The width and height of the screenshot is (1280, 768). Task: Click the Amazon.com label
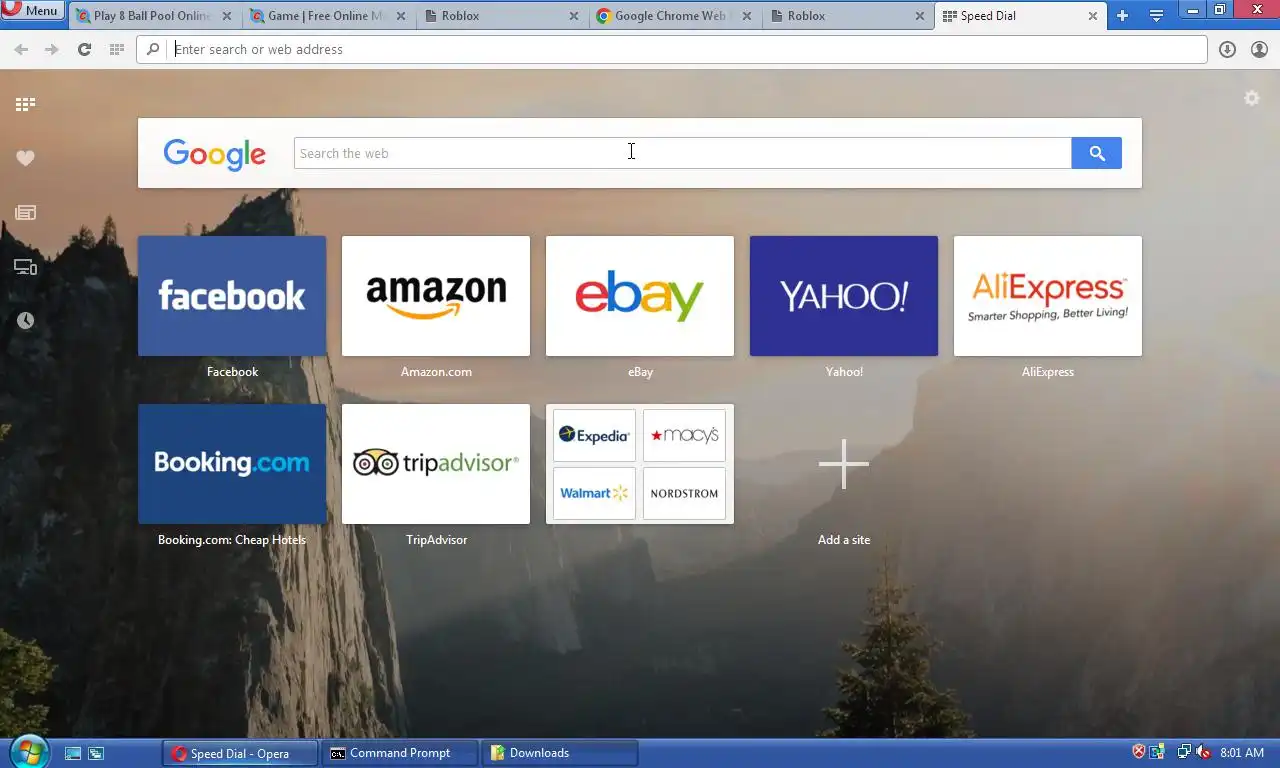(436, 372)
